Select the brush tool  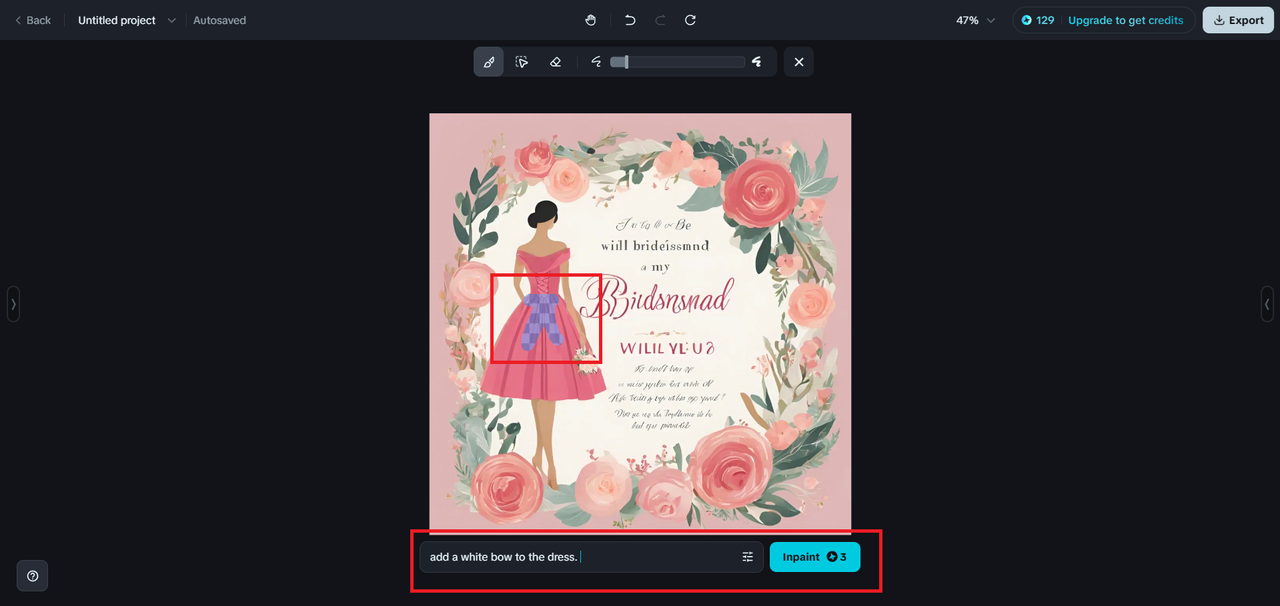point(489,62)
